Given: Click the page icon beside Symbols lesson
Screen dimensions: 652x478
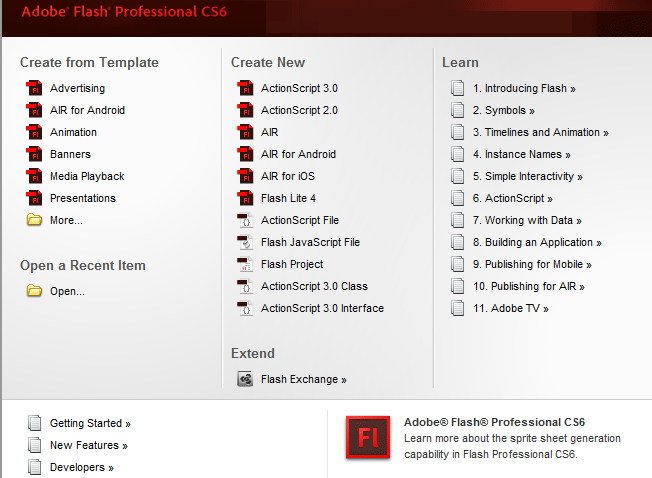Looking at the screenshot, I should pos(457,110).
